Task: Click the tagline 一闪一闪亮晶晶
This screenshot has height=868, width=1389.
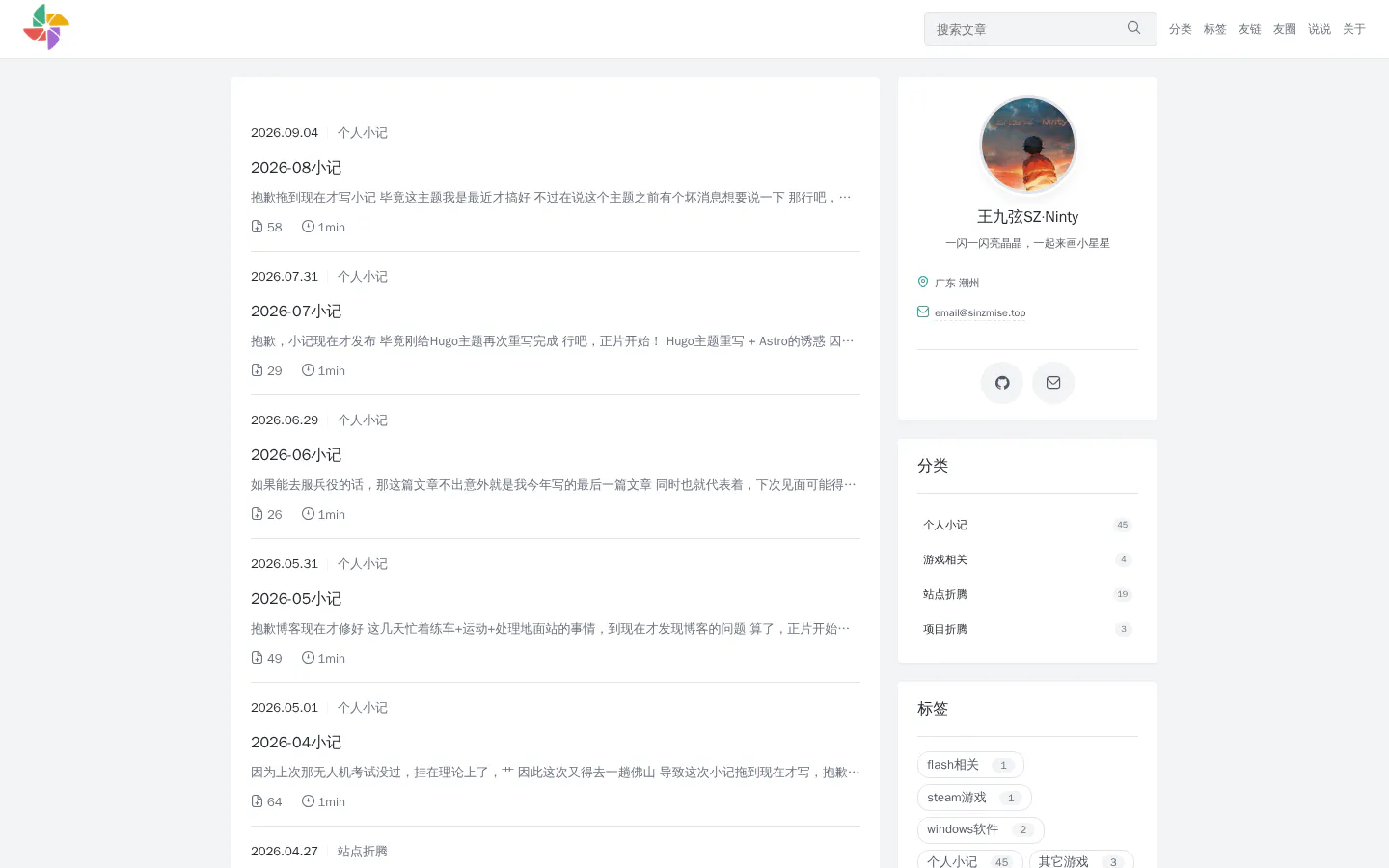Action: pos(1028,243)
